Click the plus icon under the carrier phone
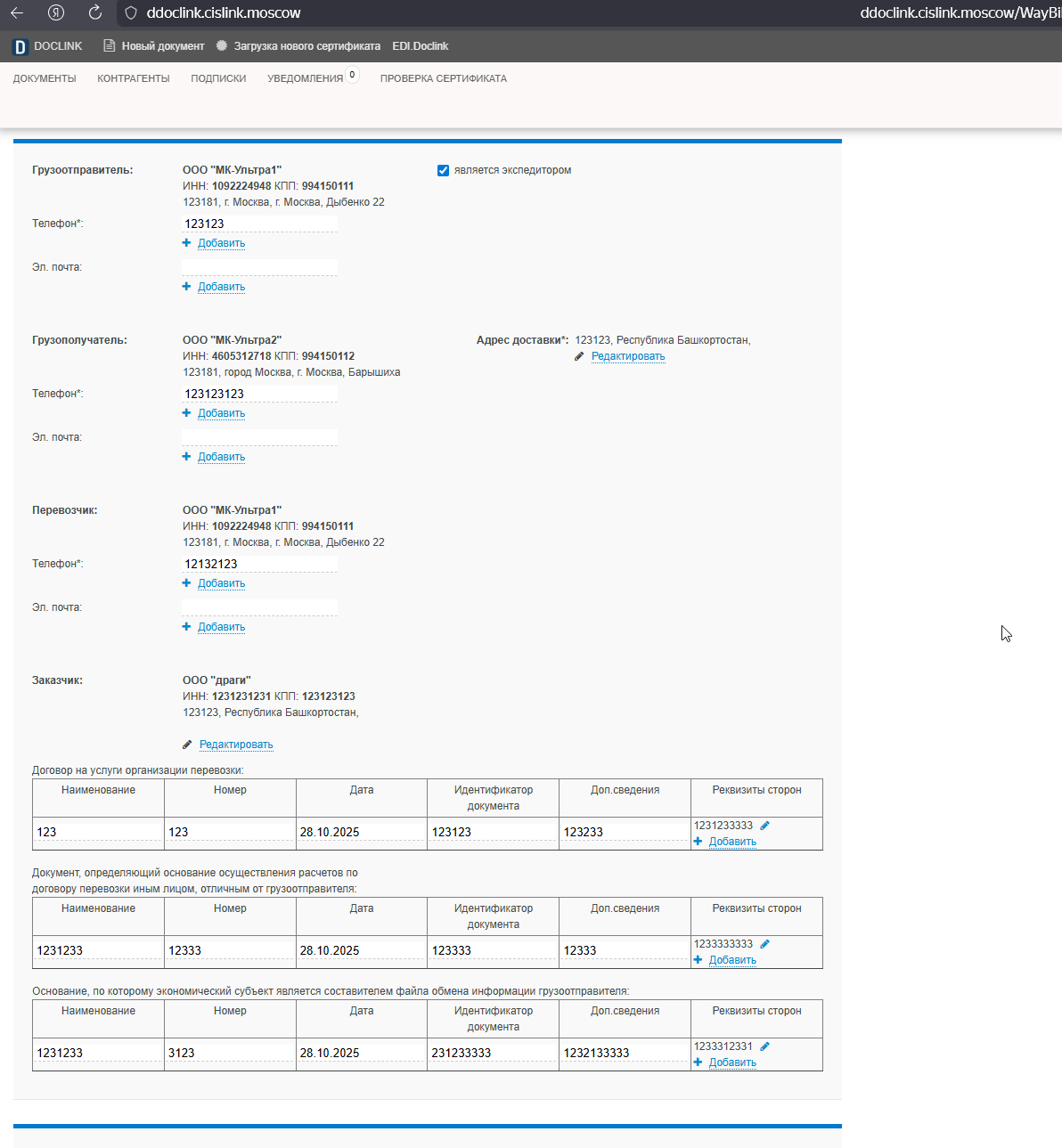1062x1148 pixels. (186, 583)
